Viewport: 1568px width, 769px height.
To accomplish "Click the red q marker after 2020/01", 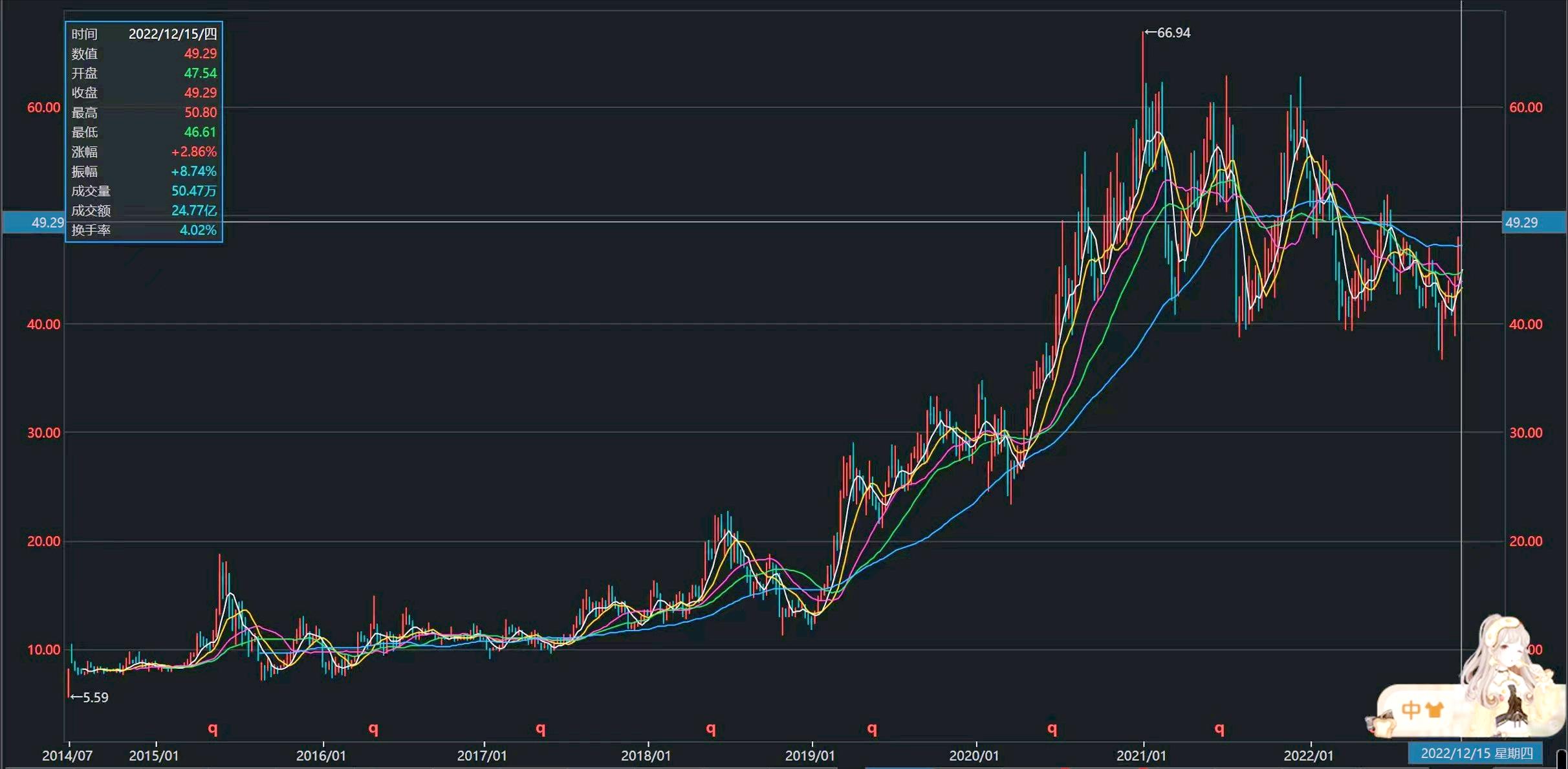I will [1052, 729].
